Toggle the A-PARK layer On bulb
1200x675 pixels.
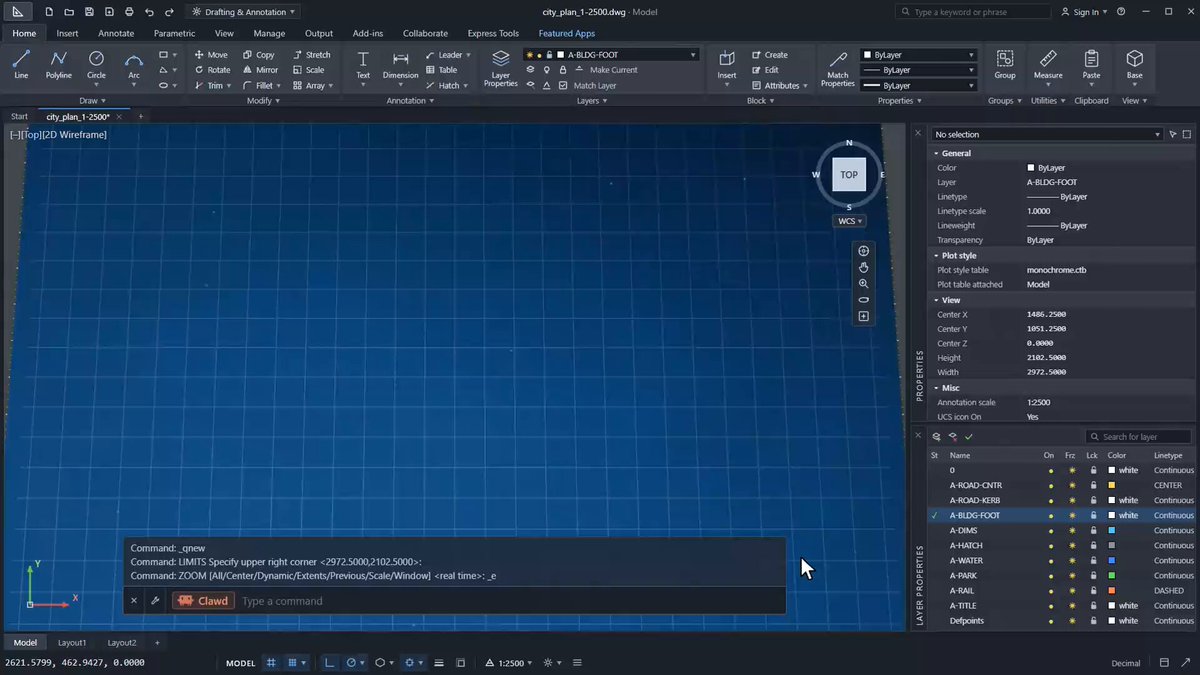tap(1050, 576)
